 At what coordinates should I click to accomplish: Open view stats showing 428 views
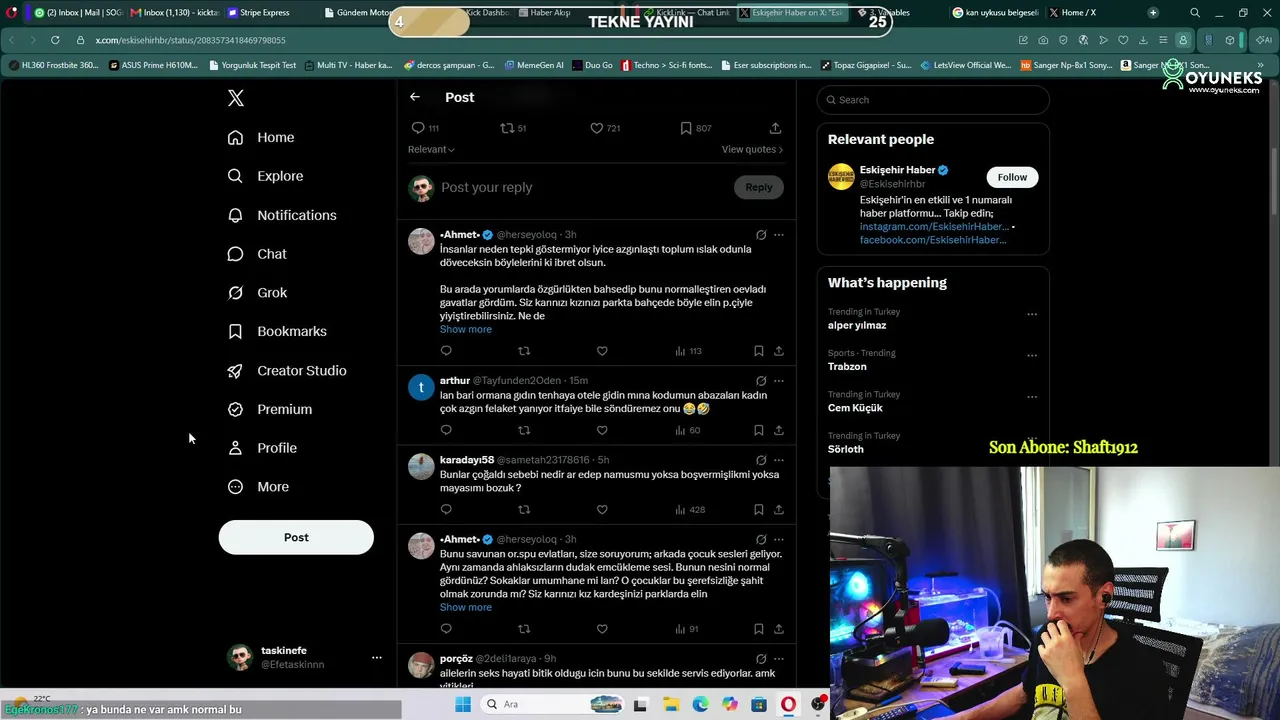(690, 510)
